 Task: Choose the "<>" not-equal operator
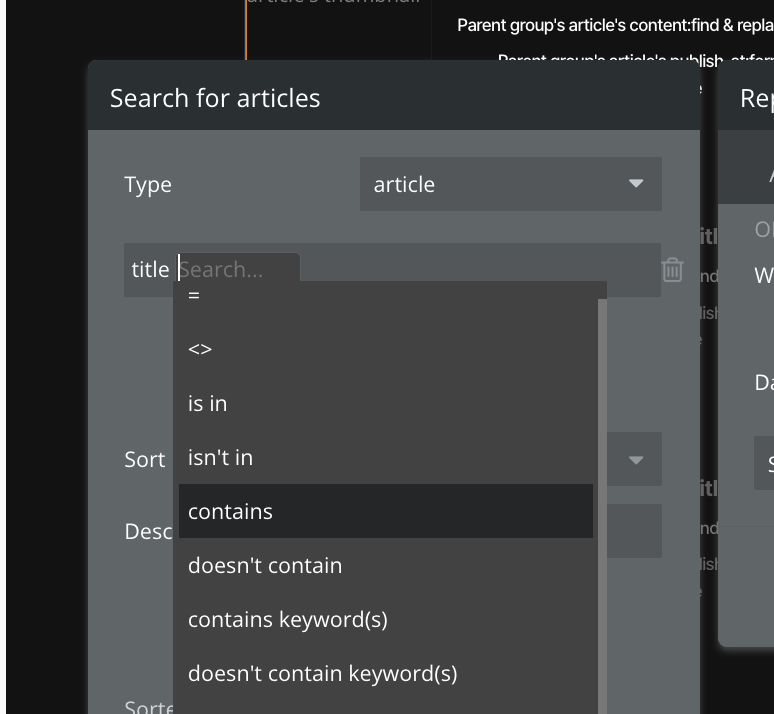(x=200, y=350)
